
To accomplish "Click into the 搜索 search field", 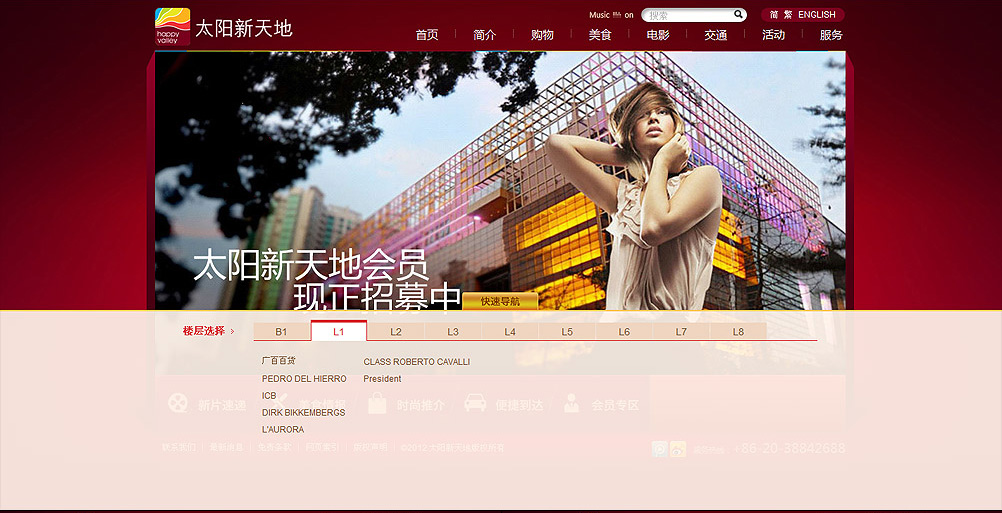I will click(x=688, y=15).
